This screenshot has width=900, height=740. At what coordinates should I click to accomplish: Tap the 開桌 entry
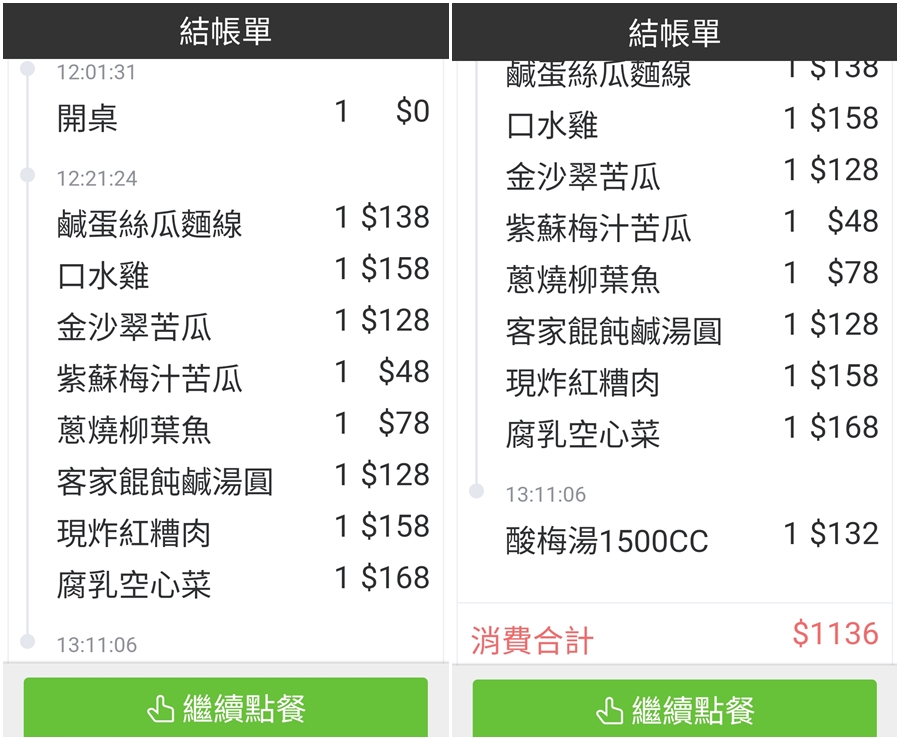tap(88, 118)
